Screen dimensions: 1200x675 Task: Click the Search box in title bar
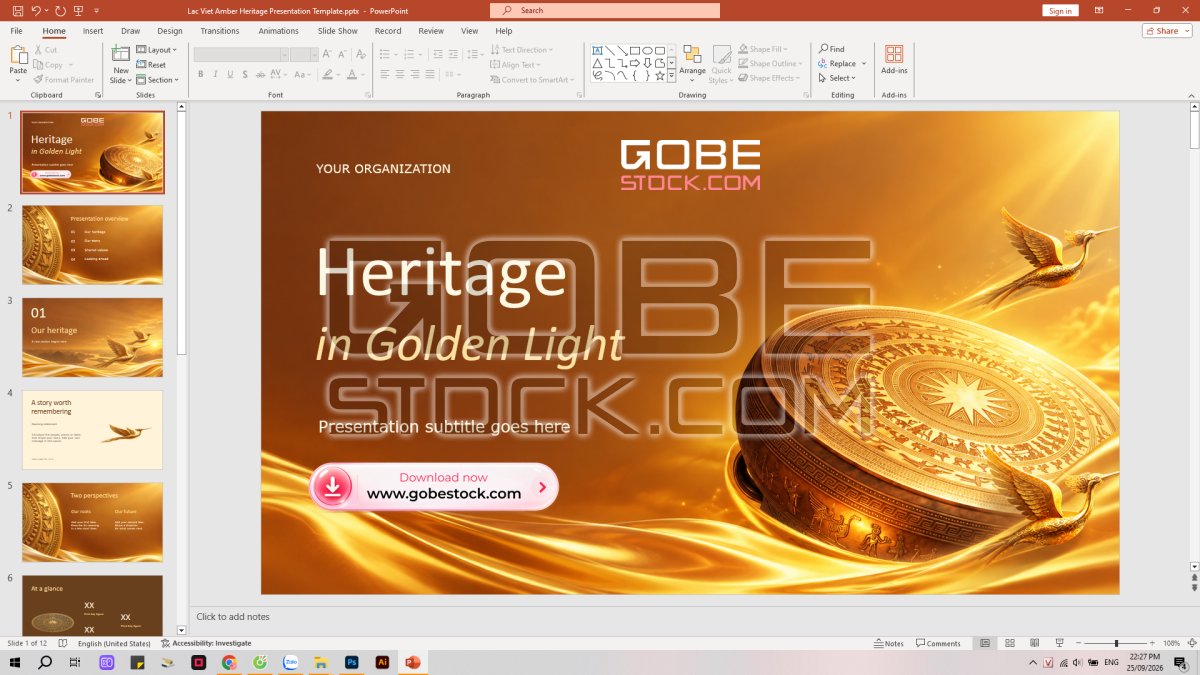(x=605, y=10)
